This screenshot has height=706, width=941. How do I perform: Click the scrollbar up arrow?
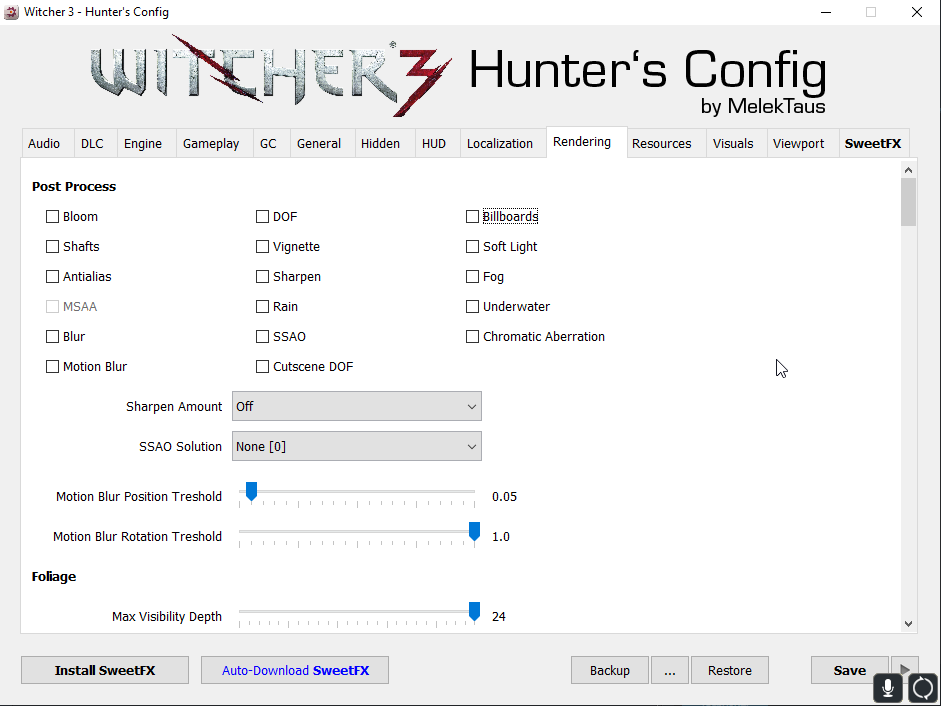(x=908, y=170)
